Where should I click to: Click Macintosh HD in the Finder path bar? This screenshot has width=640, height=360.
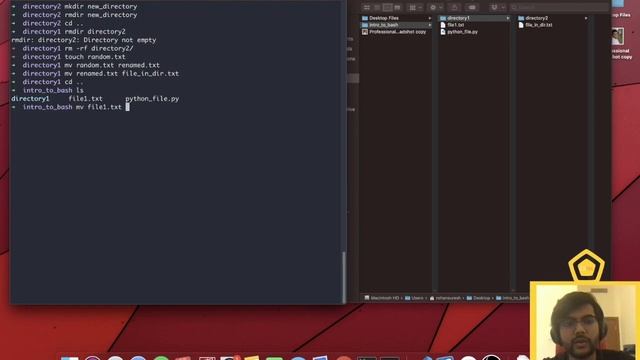(381, 298)
